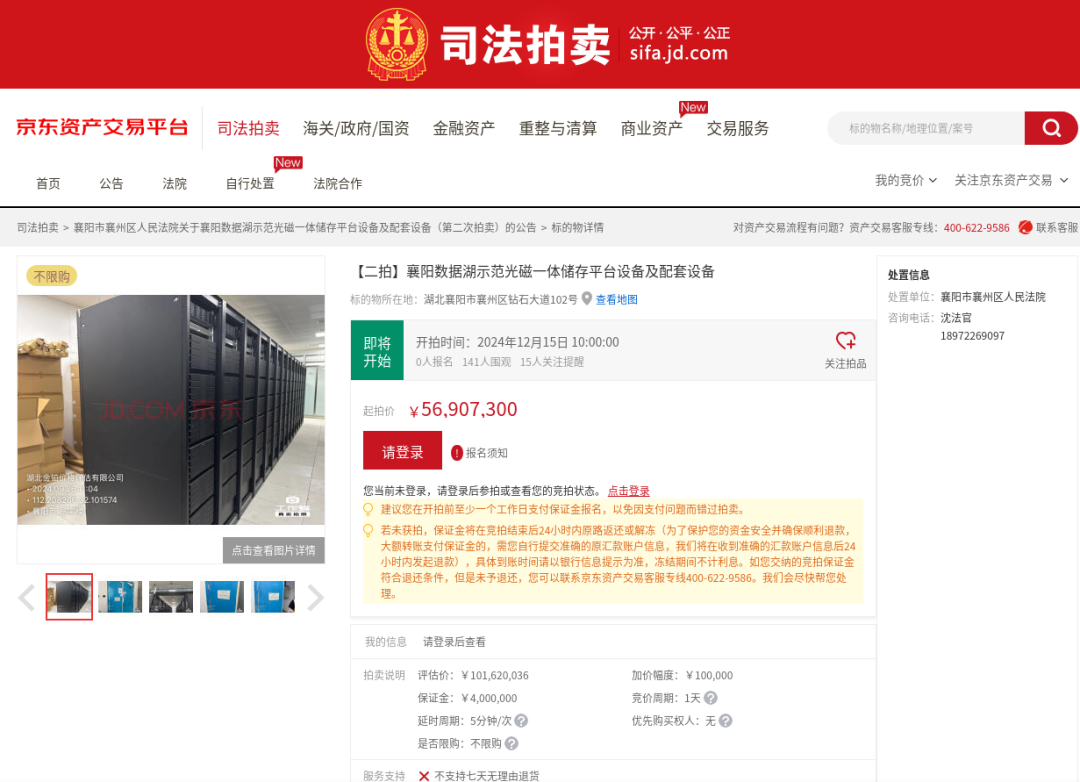Open the 金融资产 section
This screenshot has height=782, width=1080.
click(x=464, y=129)
